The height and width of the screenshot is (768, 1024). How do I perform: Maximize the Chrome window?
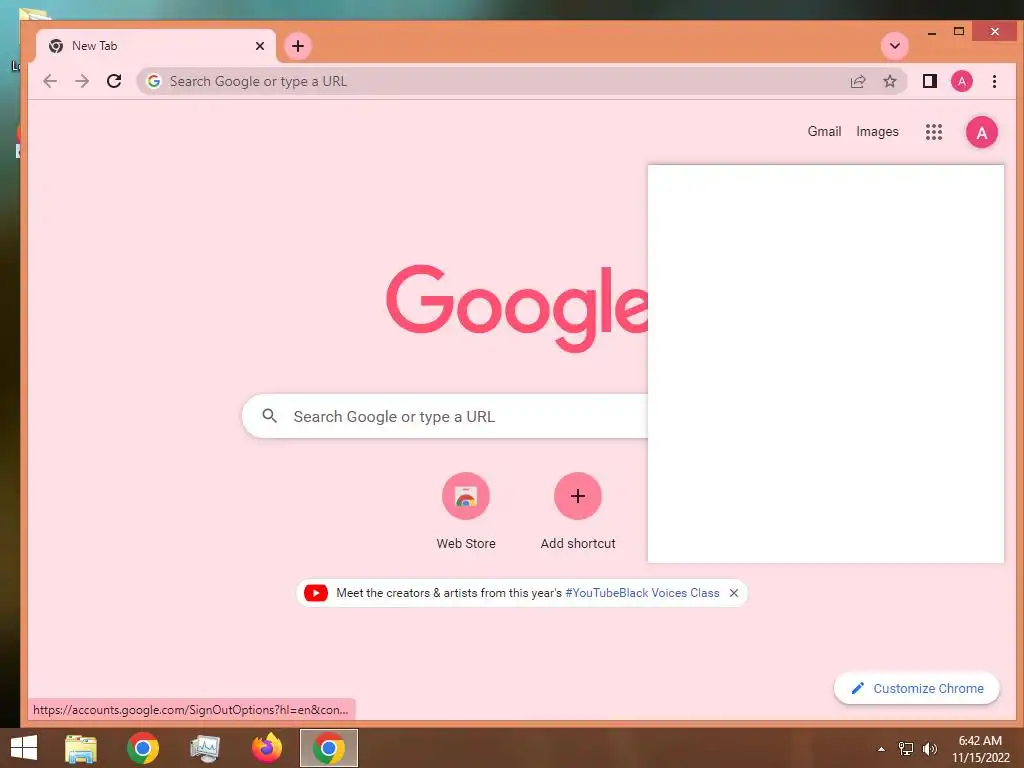tap(959, 31)
